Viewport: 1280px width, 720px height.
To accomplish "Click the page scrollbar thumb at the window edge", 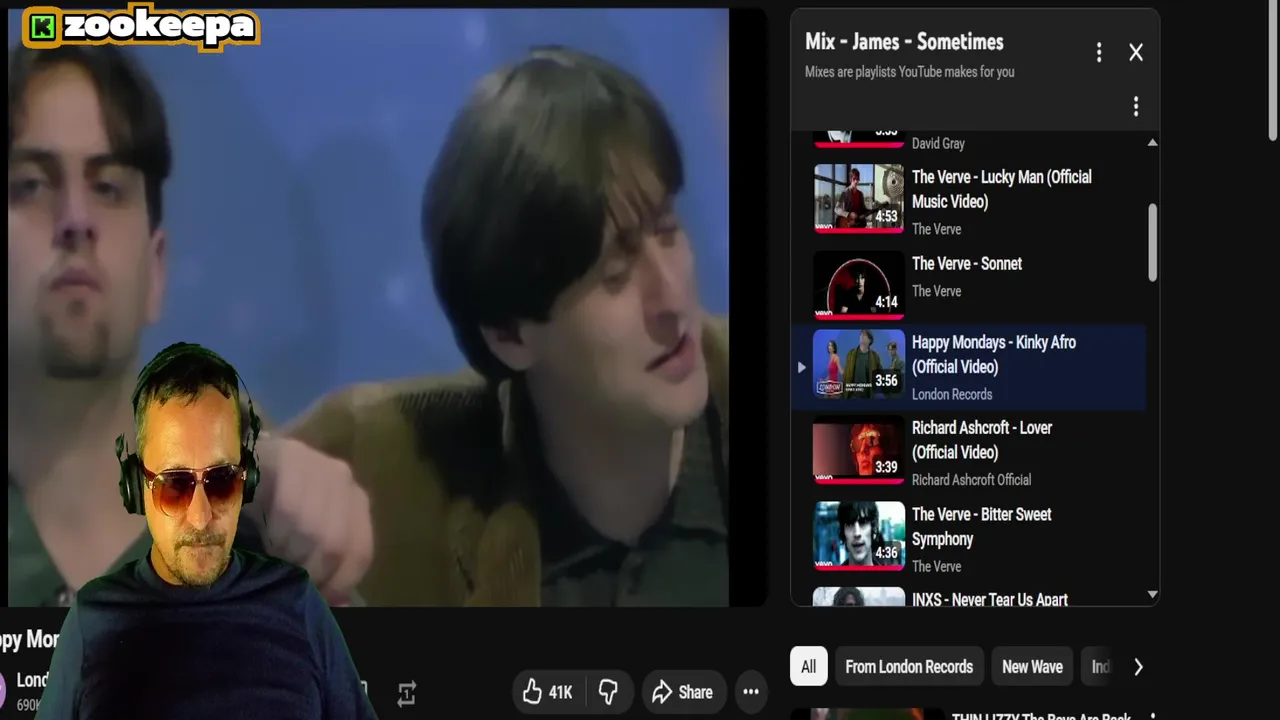I will 1272,72.
